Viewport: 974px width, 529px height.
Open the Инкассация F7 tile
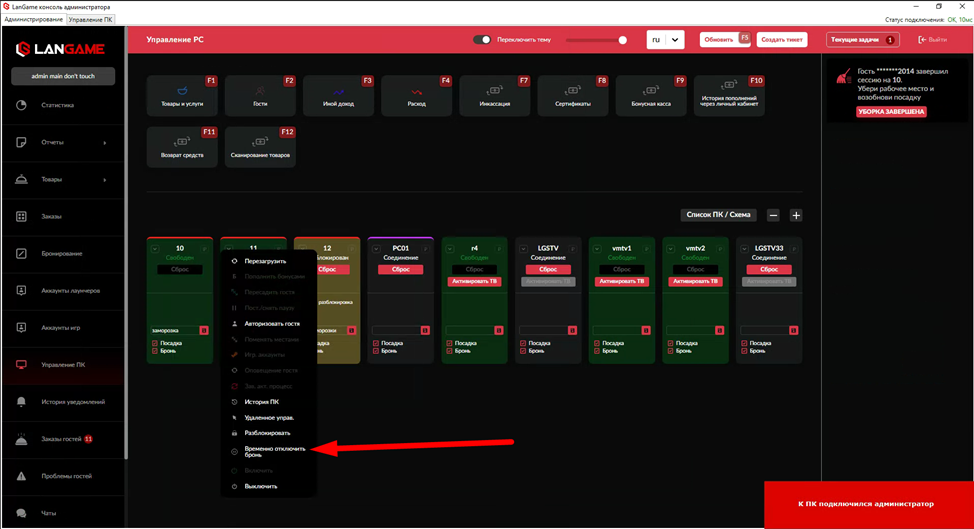click(x=494, y=95)
